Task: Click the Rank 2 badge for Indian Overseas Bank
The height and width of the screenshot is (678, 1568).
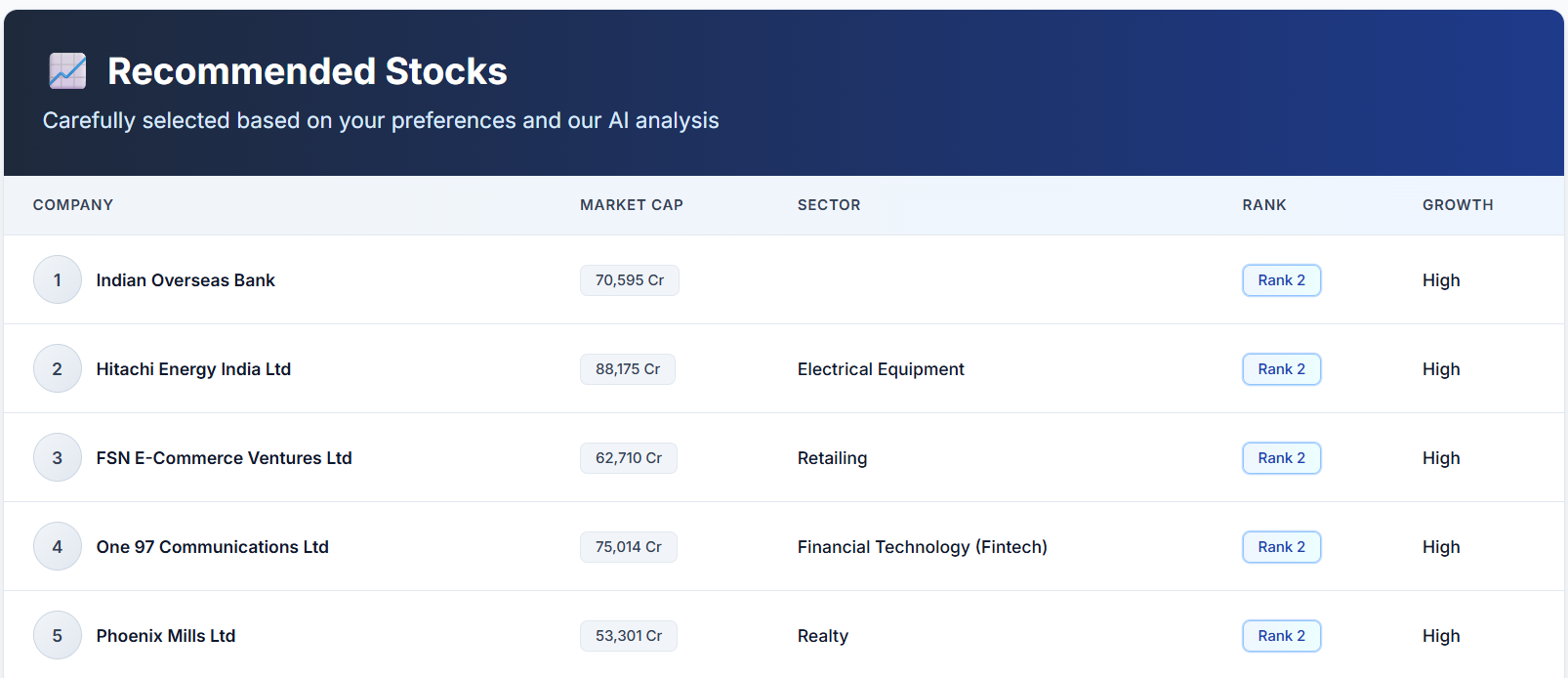Action: pos(1282,280)
